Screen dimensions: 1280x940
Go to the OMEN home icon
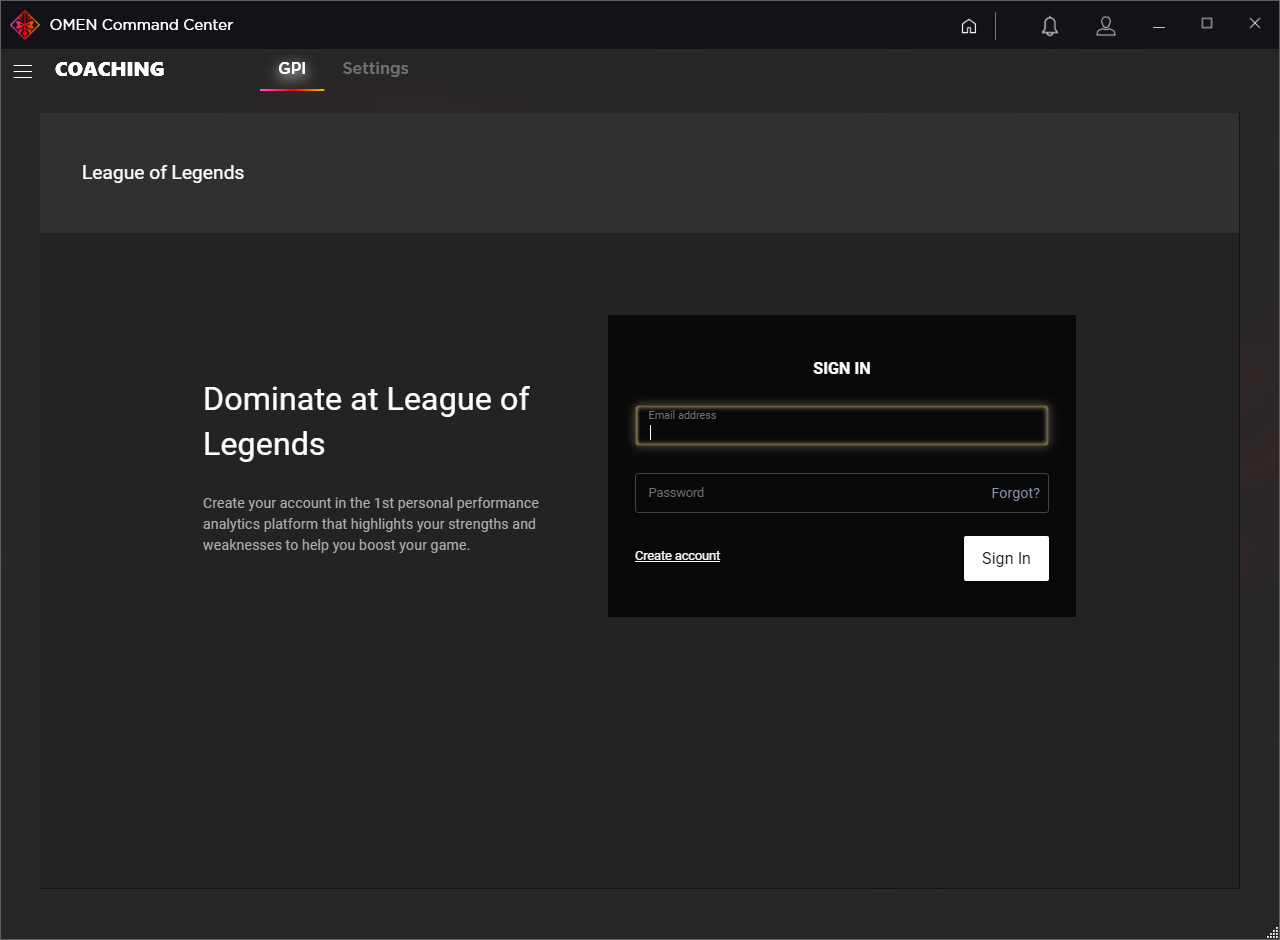[969, 26]
